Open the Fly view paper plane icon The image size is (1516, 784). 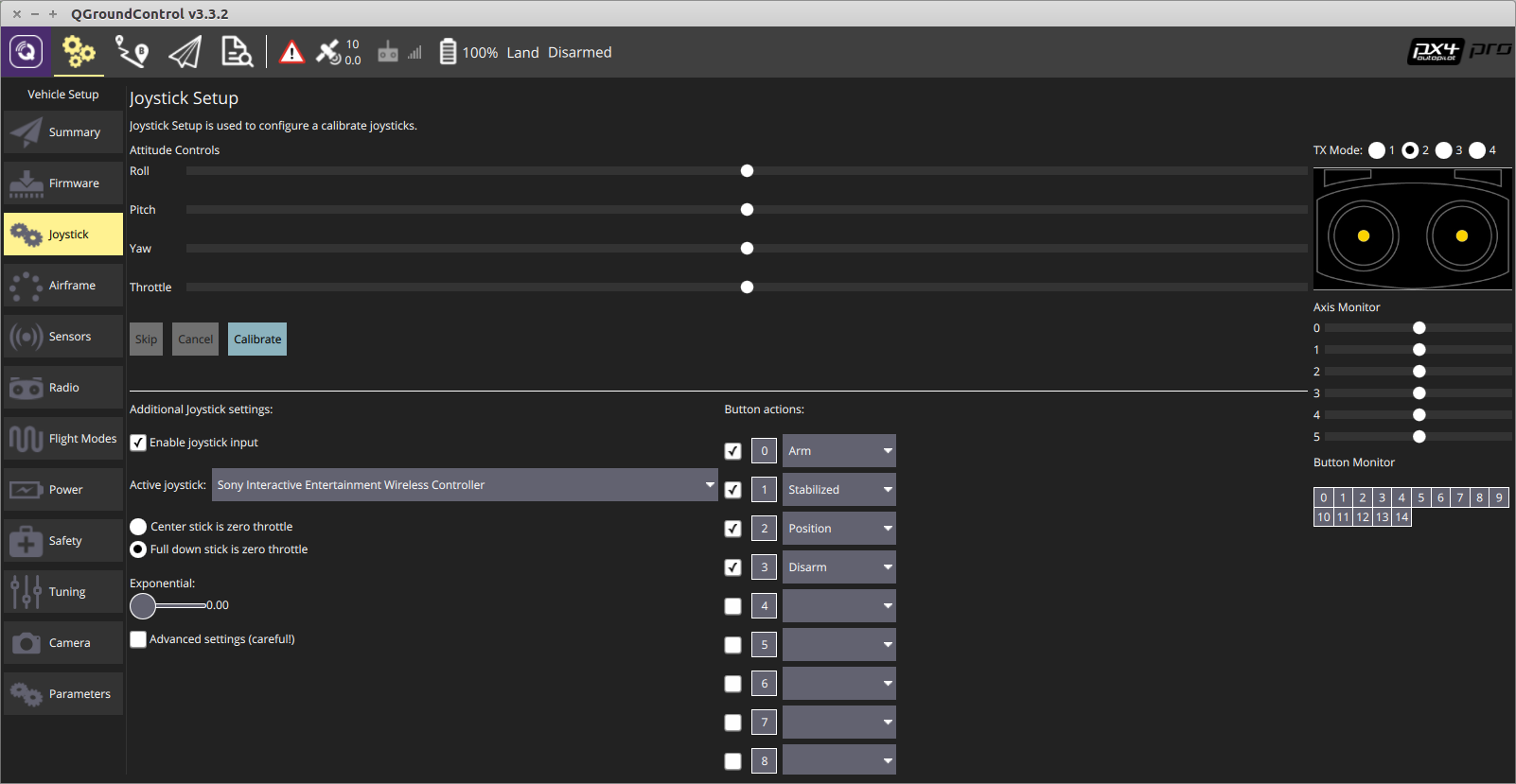click(x=185, y=52)
